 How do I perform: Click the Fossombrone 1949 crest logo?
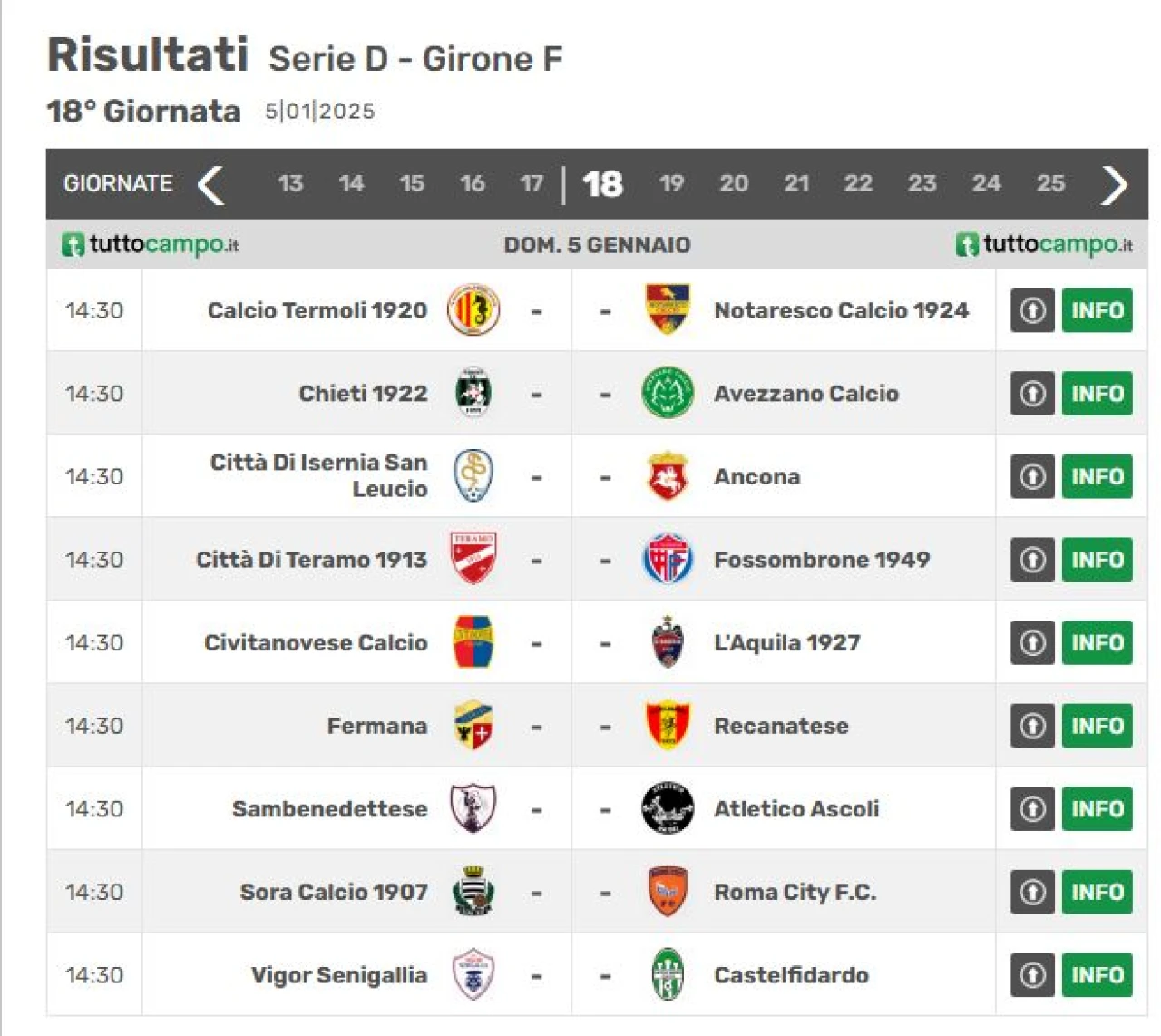pyautogui.click(x=668, y=559)
